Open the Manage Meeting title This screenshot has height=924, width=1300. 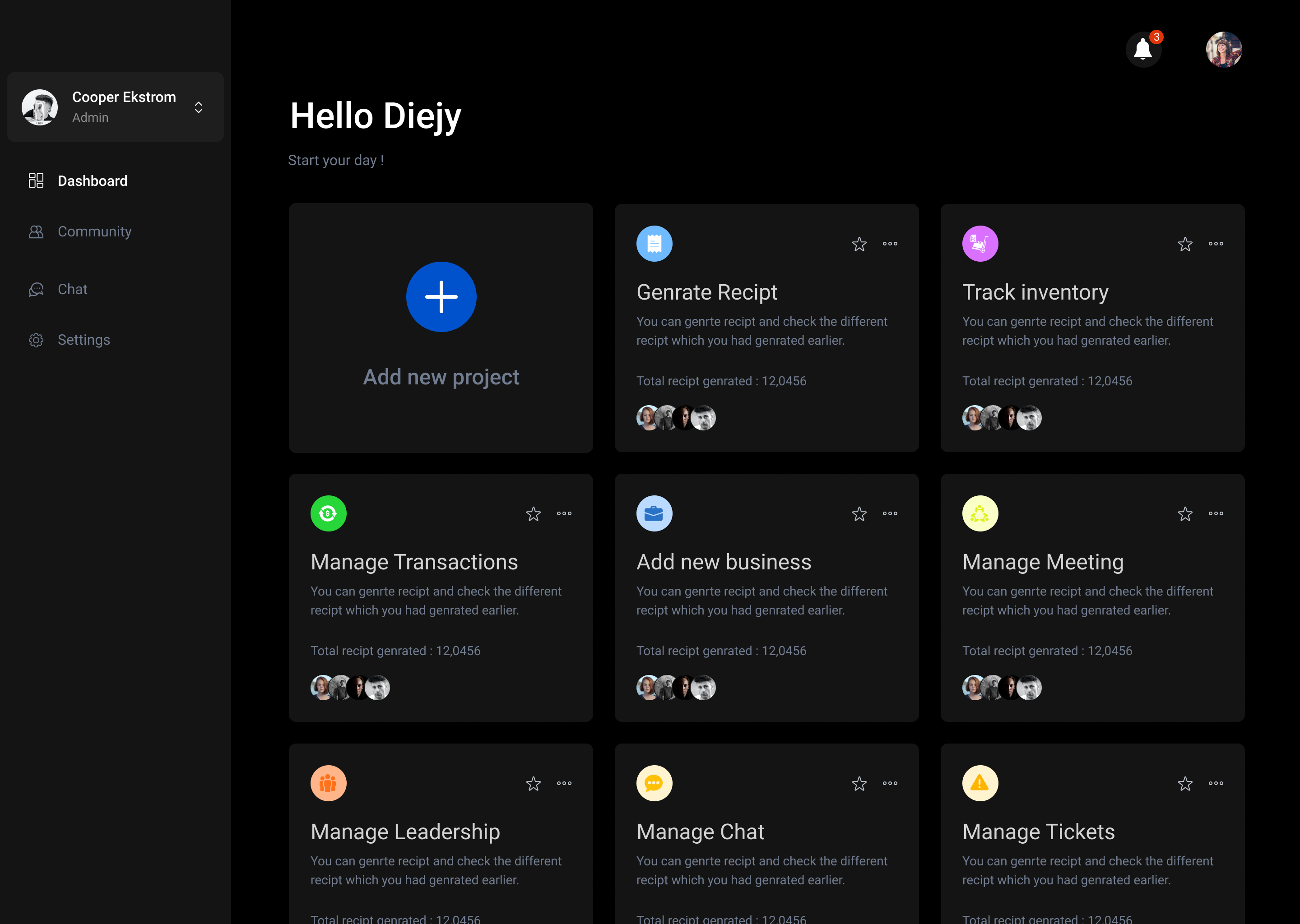(x=1043, y=562)
